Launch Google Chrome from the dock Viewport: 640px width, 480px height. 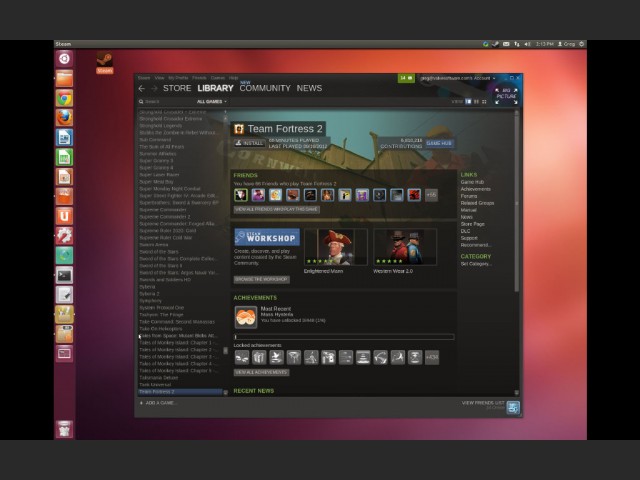point(64,98)
